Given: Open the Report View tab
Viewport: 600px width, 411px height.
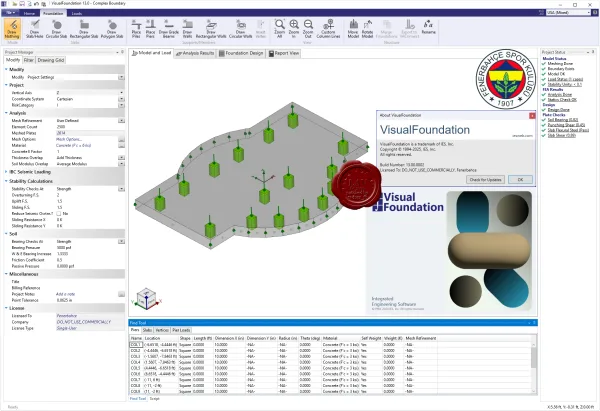Looking at the screenshot, I should tap(284, 53).
